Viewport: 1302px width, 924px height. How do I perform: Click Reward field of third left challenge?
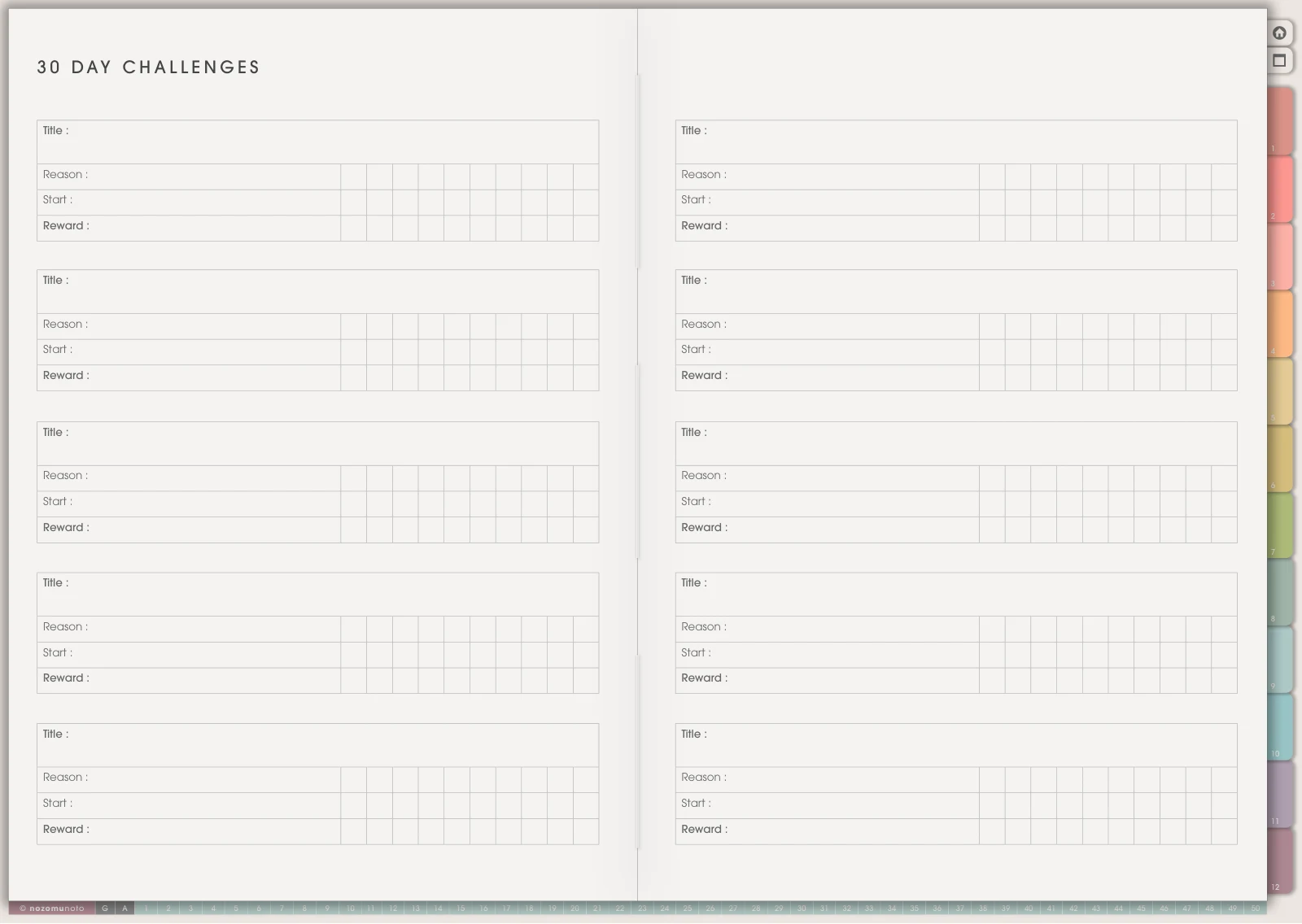pyautogui.click(x=189, y=530)
